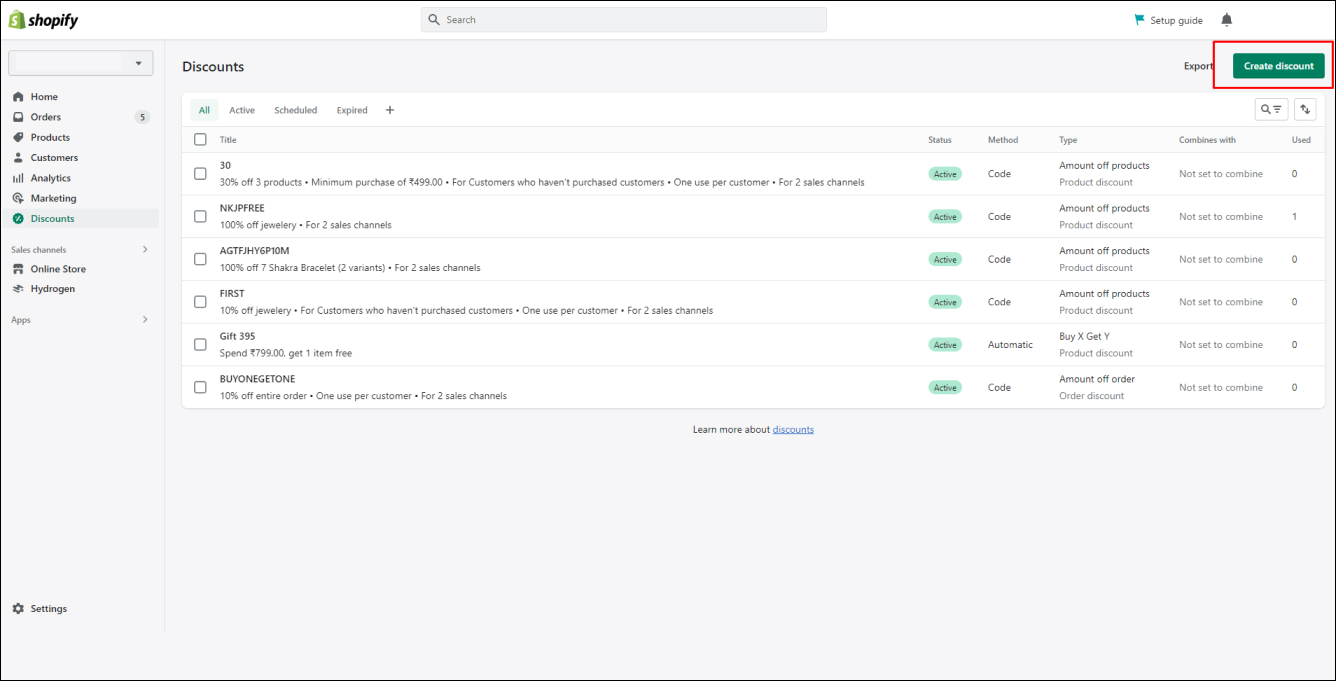
Task: Click the Discounts badge icon
Action: (18, 218)
